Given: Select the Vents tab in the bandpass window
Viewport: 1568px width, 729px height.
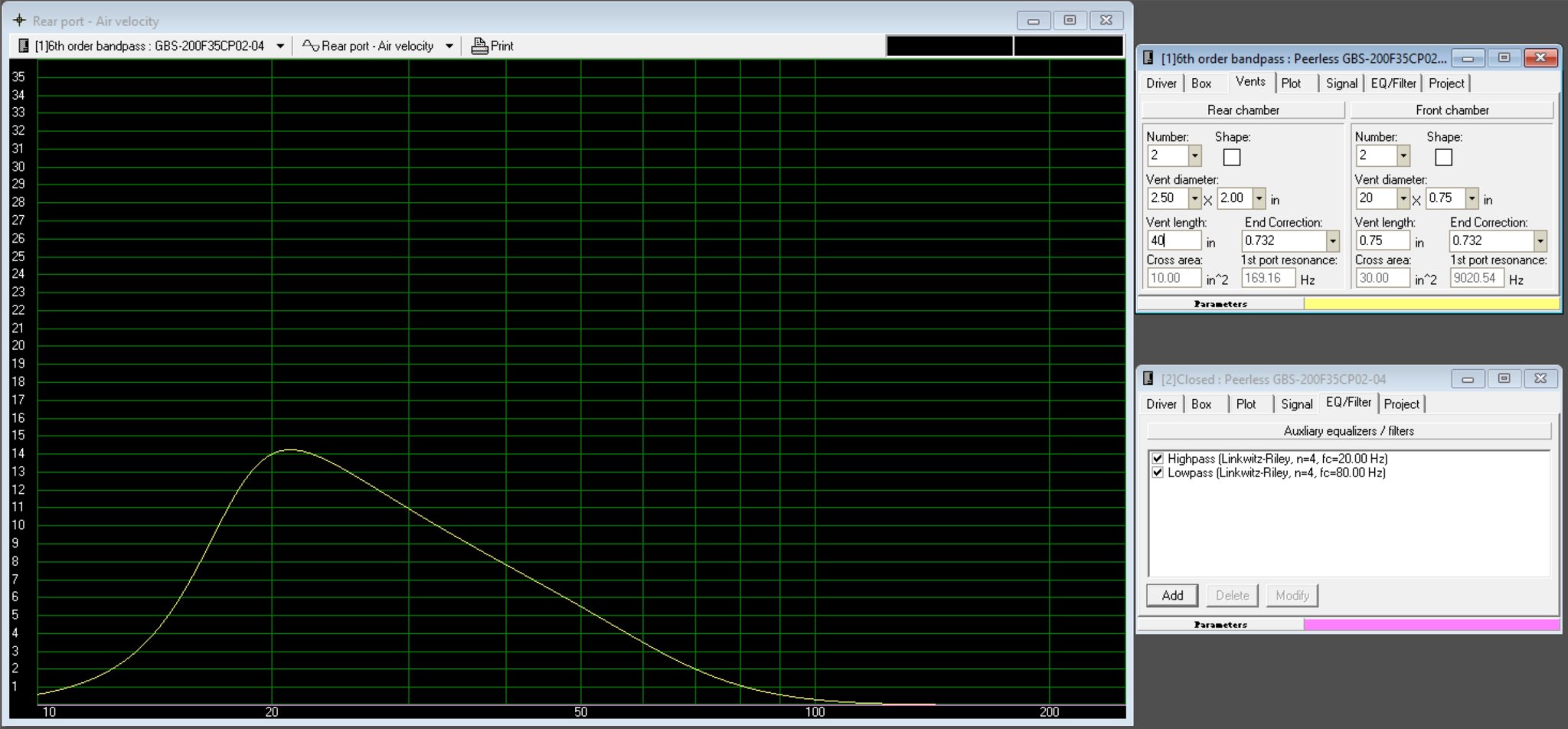Looking at the screenshot, I should click(1250, 81).
